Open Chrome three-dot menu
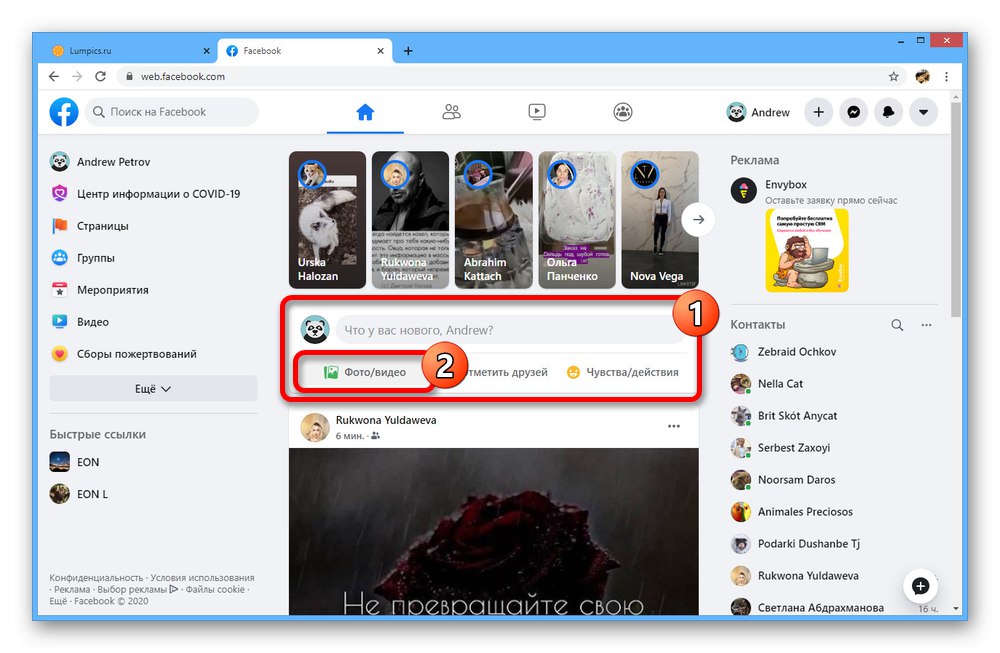The height and width of the screenshot is (653, 1000). pyautogui.click(x=946, y=77)
